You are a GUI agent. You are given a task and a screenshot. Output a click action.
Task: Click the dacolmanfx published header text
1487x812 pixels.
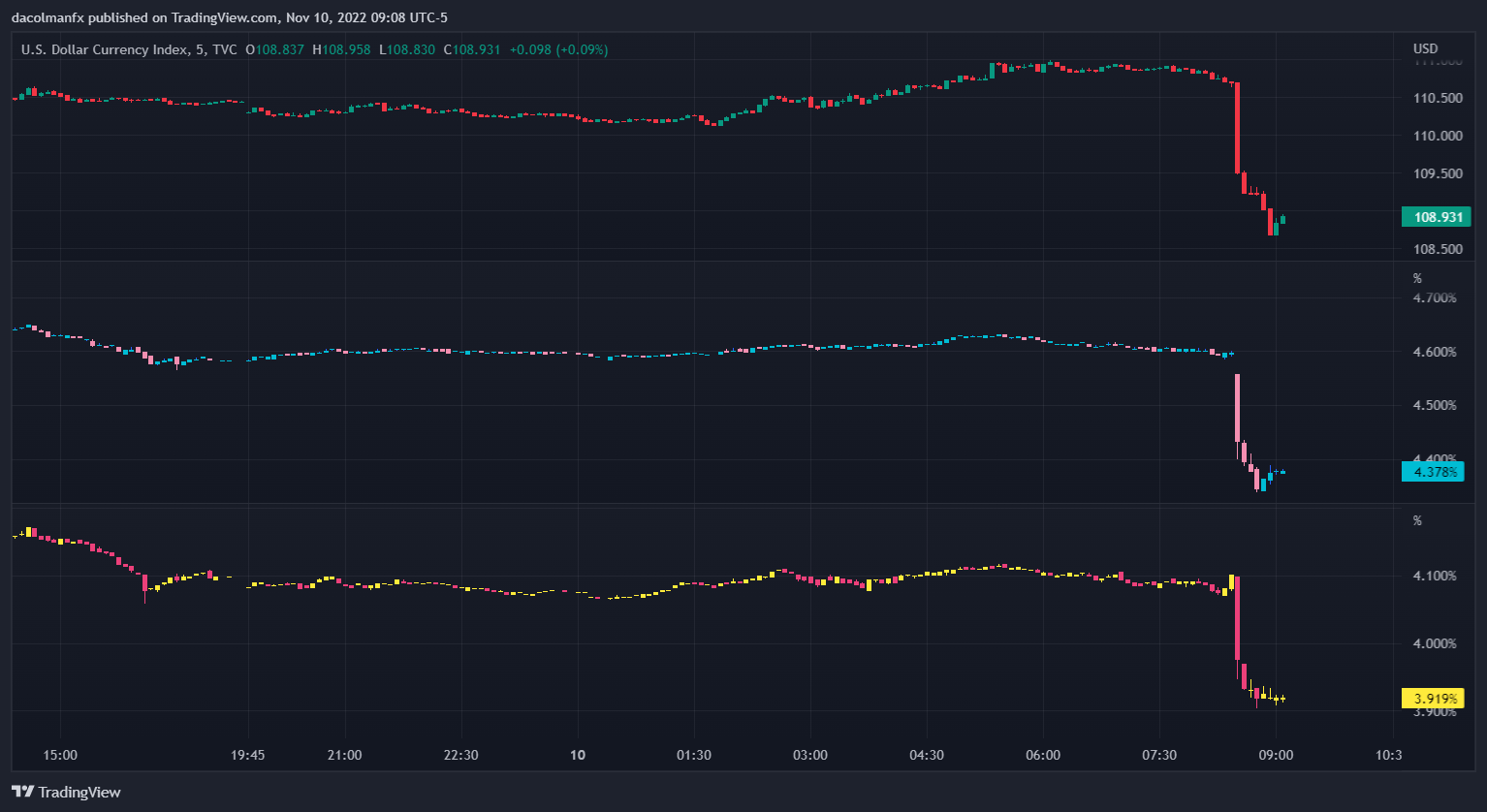229,17
